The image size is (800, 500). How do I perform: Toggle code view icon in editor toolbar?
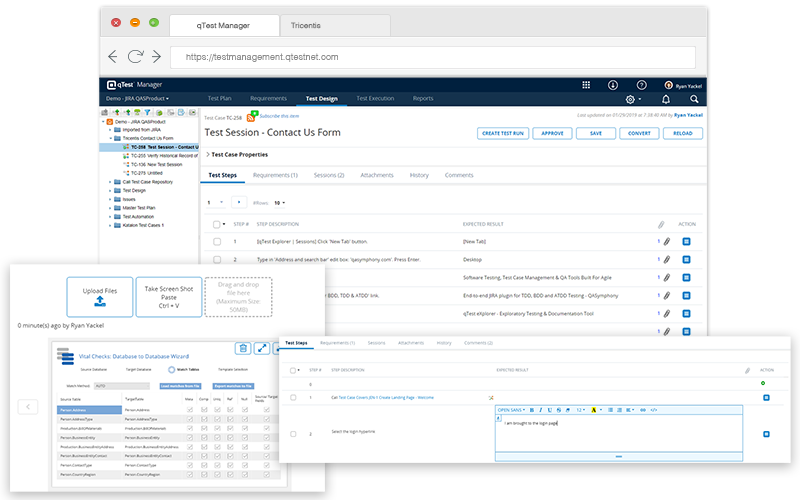coord(654,410)
